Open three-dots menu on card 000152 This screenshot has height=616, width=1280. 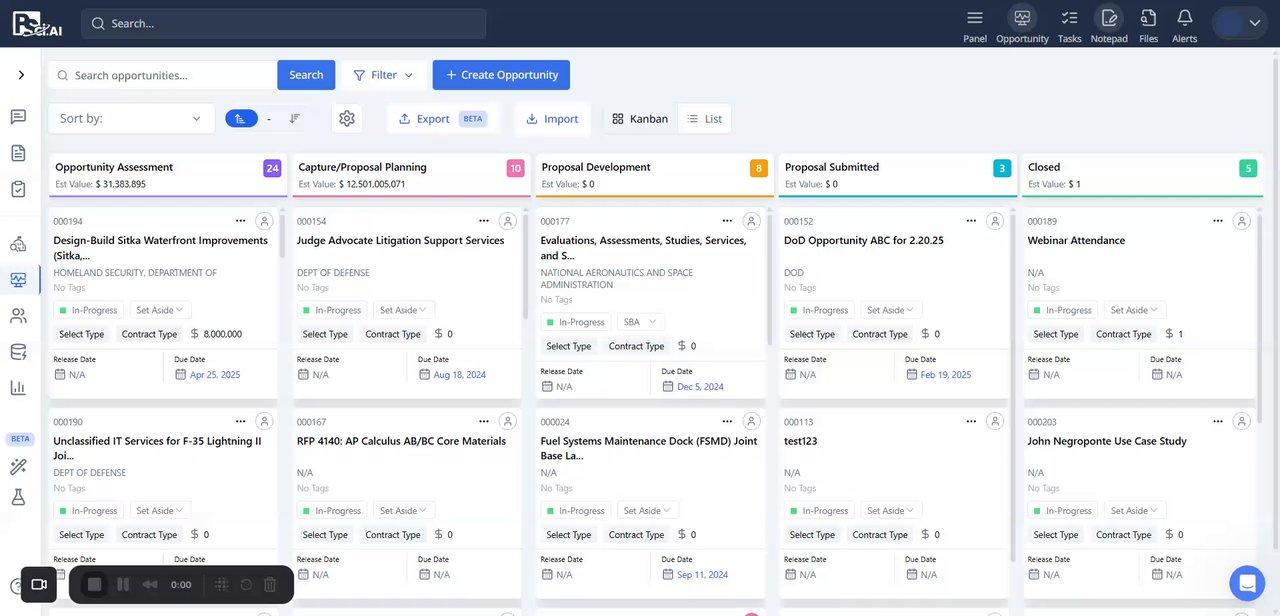pos(971,221)
